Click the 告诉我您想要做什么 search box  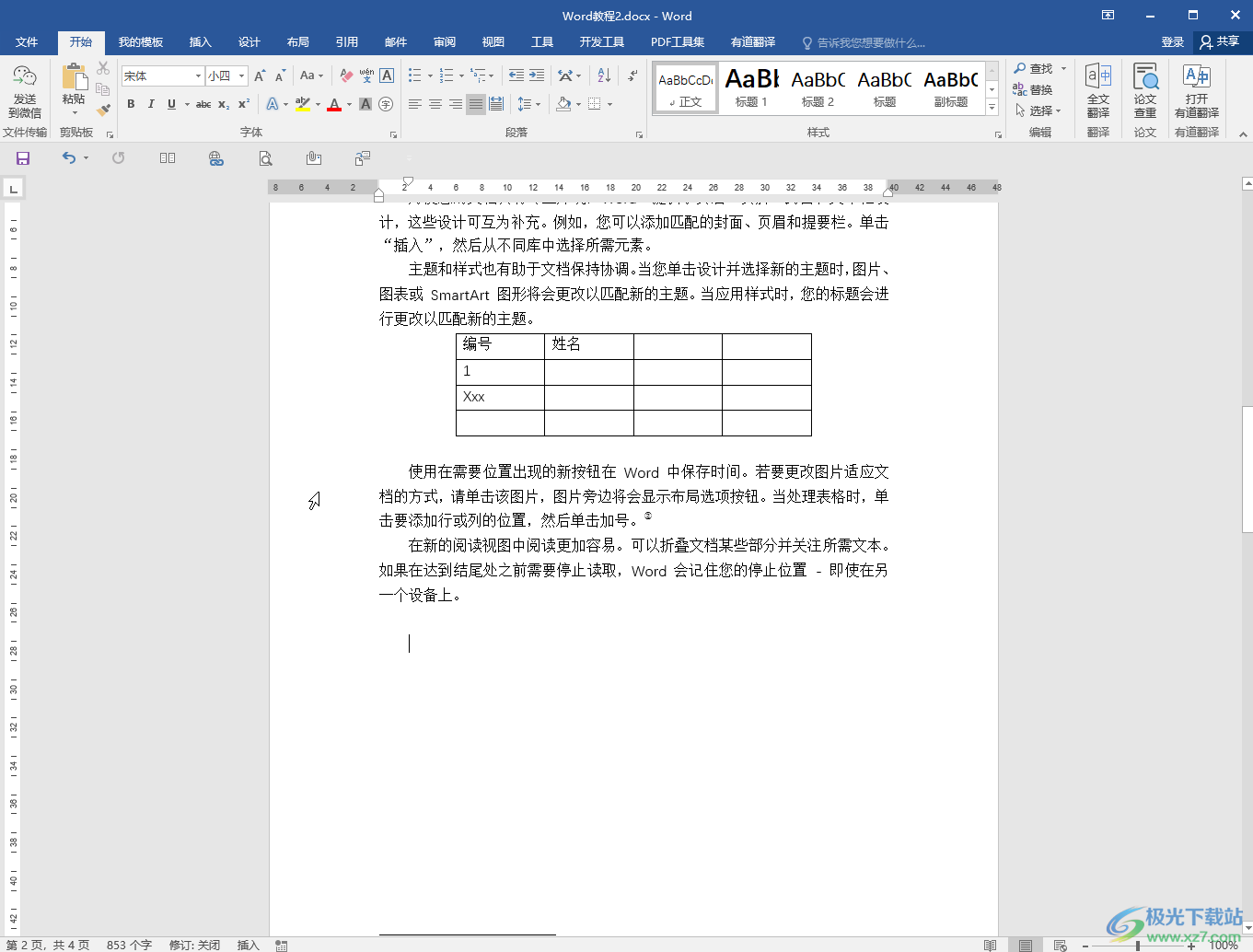coord(864,42)
